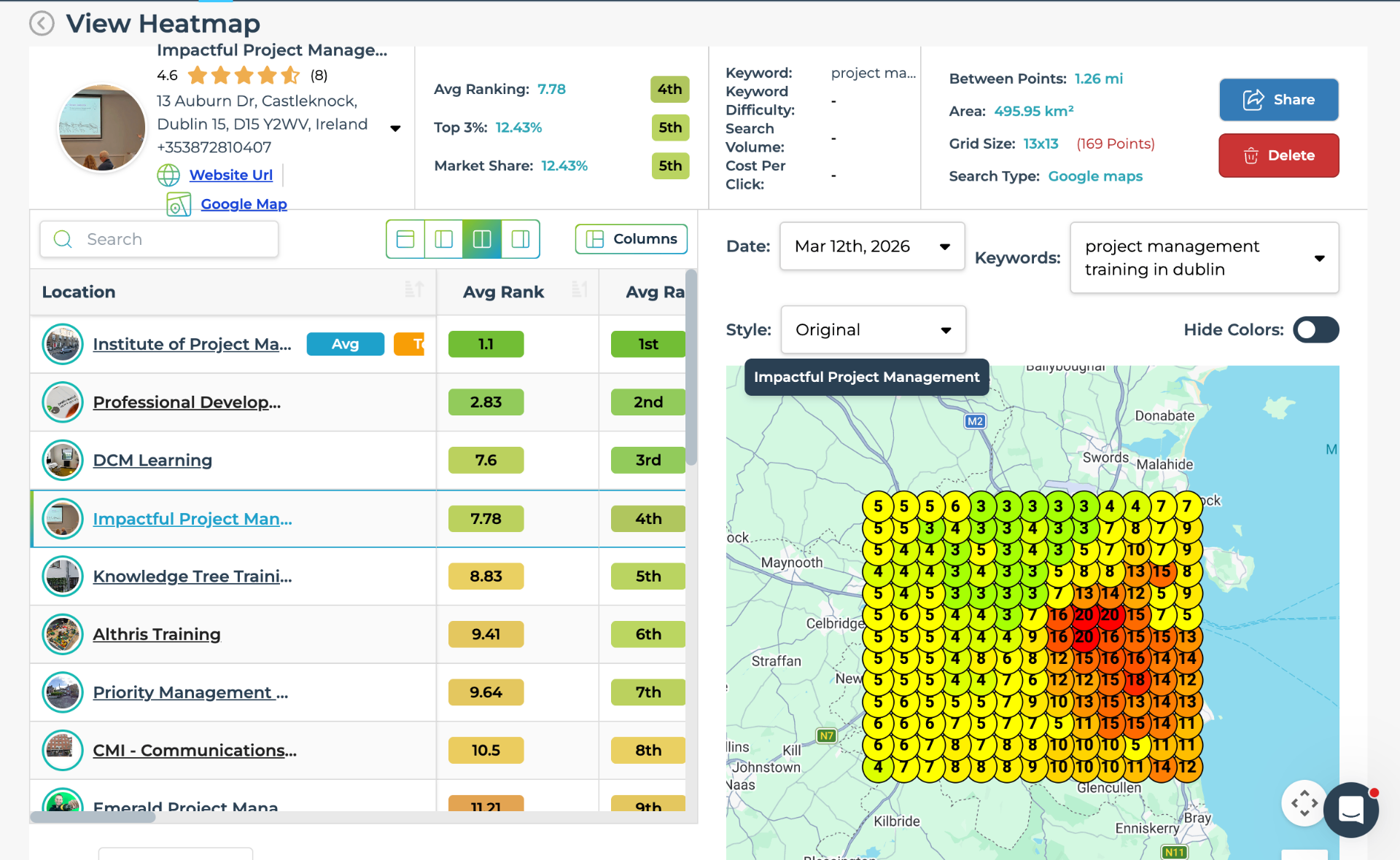The height and width of the screenshot is (860, 1400).
Task: Go back using the back arrow icon
Action: 42,23
